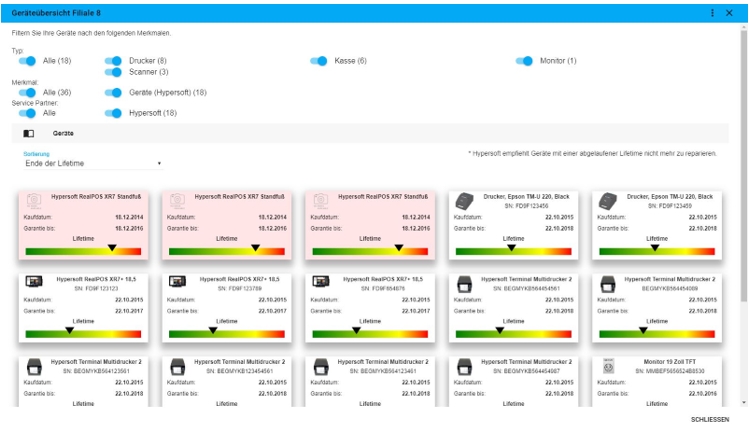
Task: Click serial text SN: BEGMYKB123454561
Action: (240, 371)
